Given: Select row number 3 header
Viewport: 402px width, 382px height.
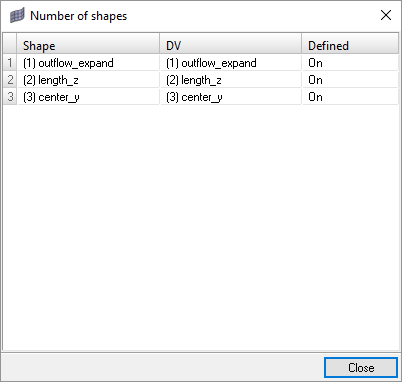Looking at the screenshot, I should click(x=10, y=97).
